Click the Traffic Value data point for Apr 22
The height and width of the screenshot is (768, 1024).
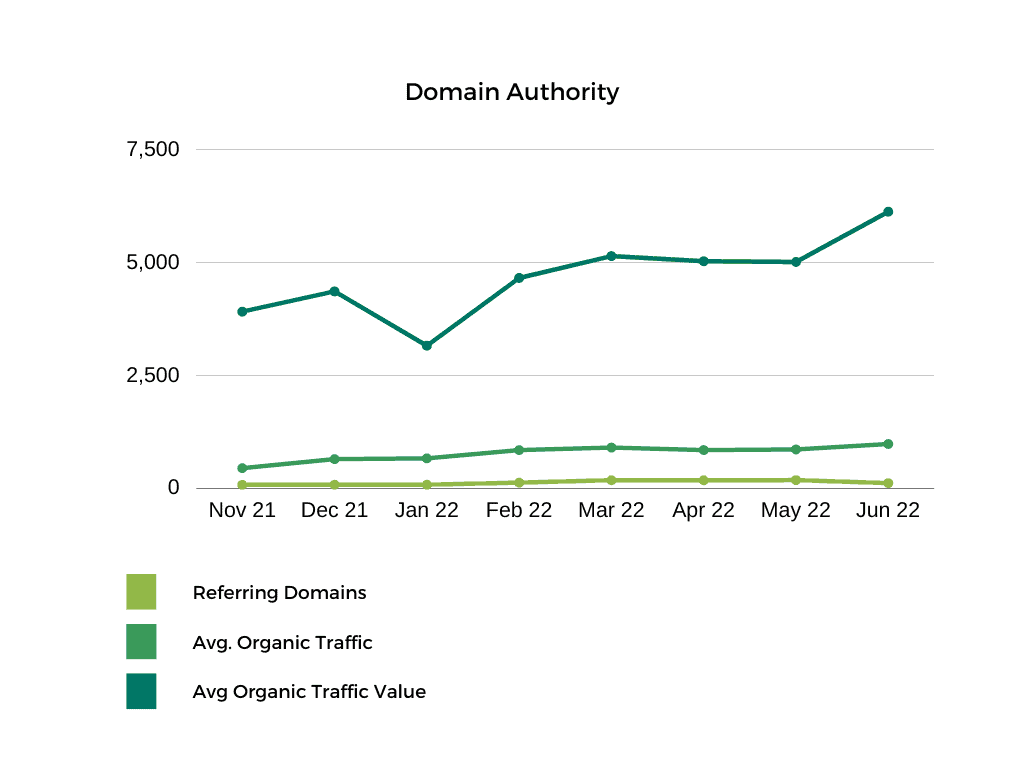tap(703, 261)
